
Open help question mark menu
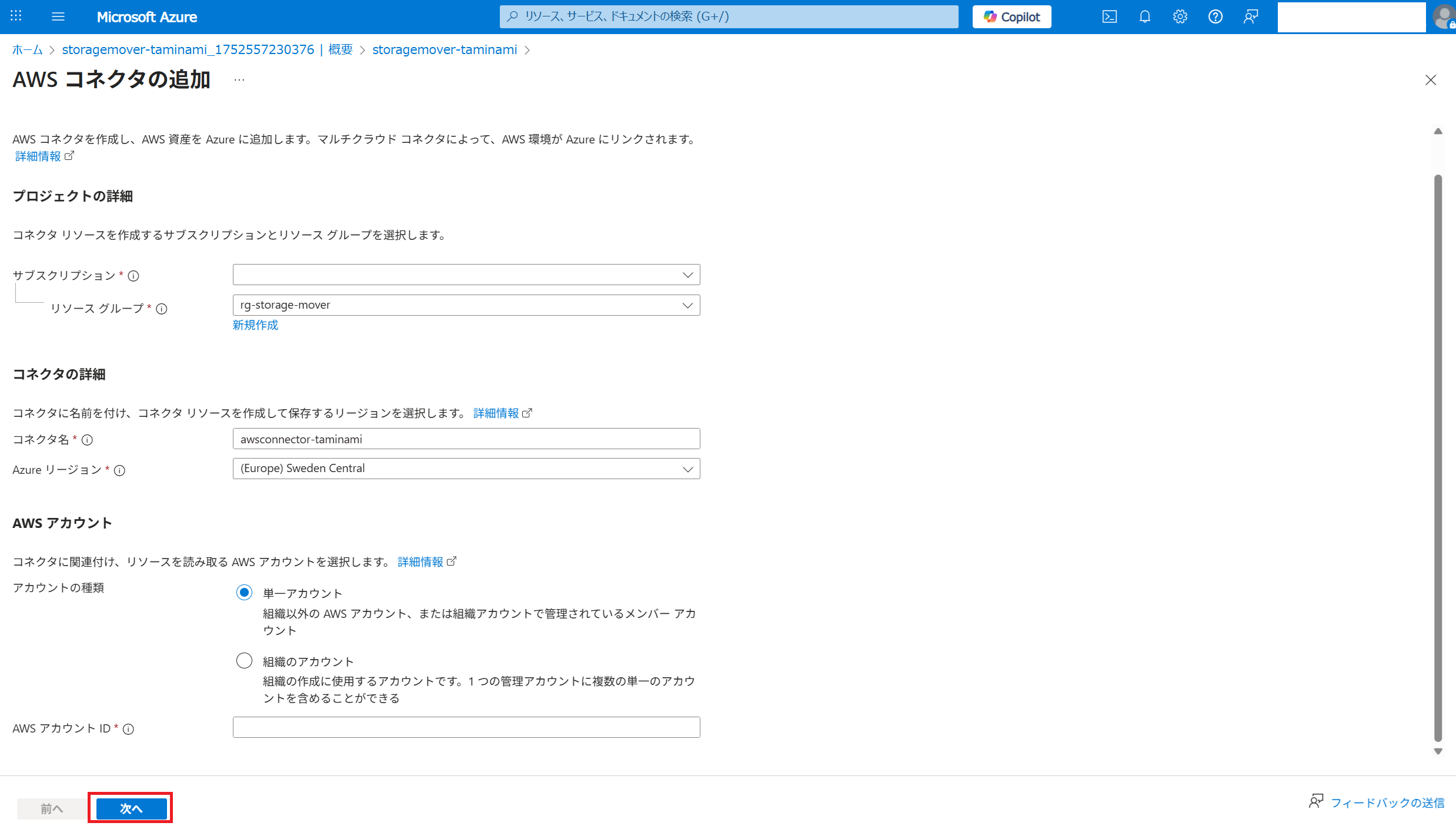[1215, 16]
